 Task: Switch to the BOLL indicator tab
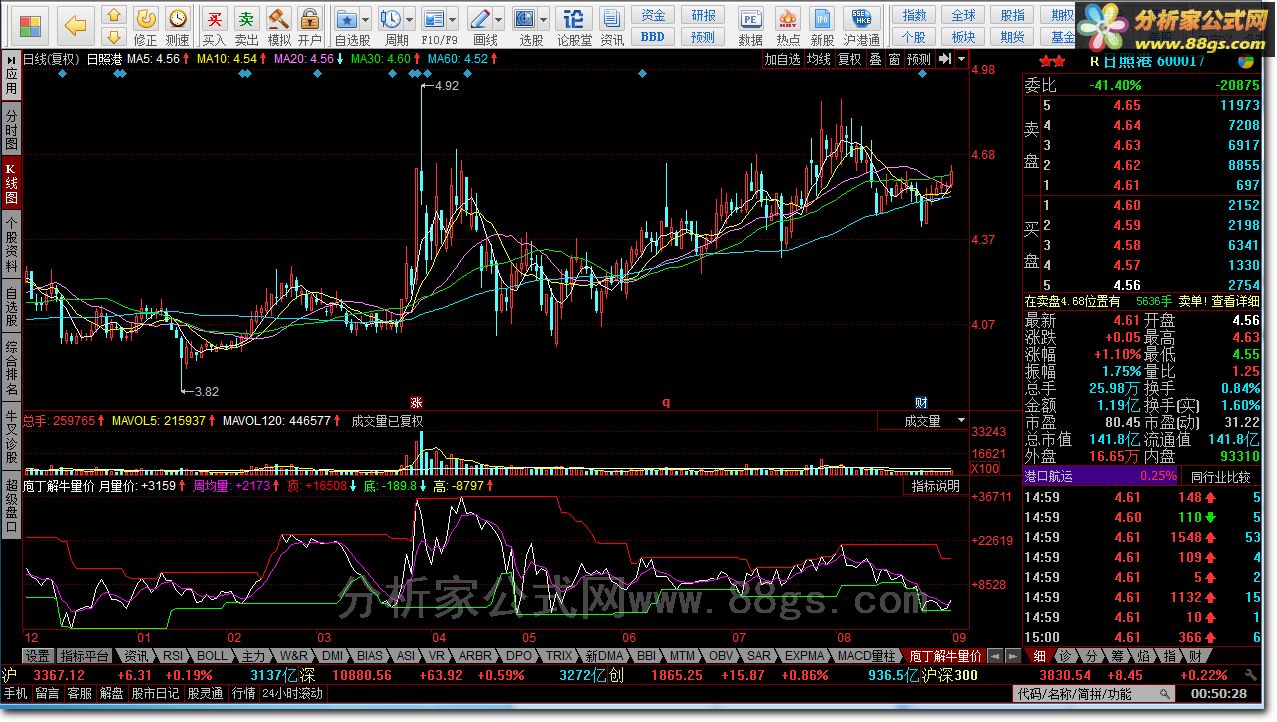(x=212, y=656)
